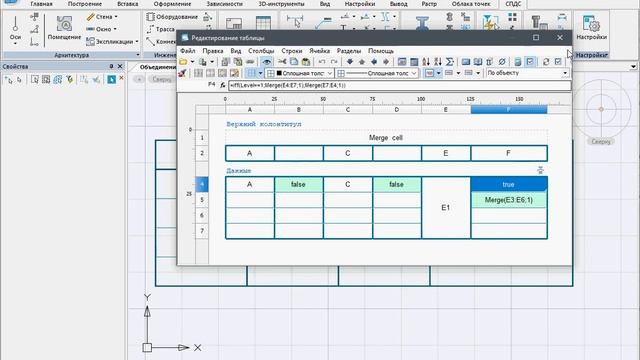The image size is (640, 360).
Task: Click the formula input field
Action: (400, 85)
